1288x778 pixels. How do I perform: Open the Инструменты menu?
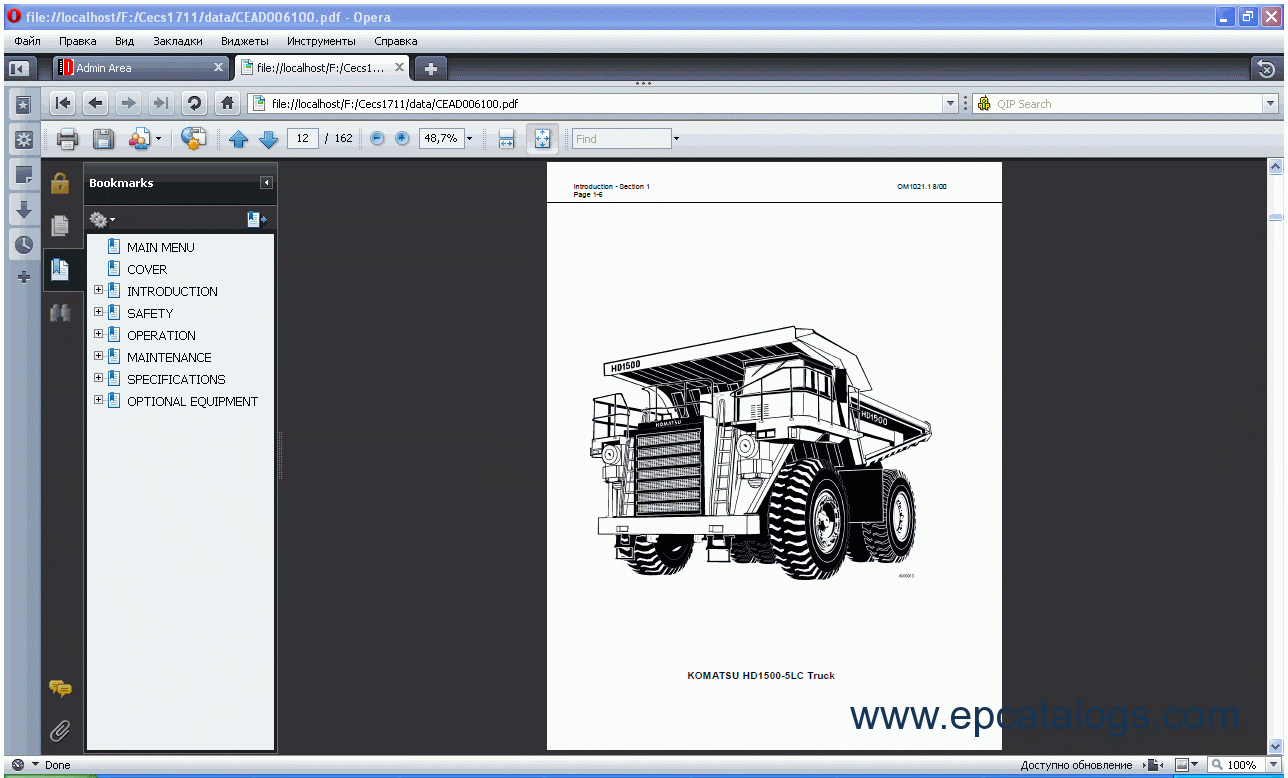click(x=321, y=41)
